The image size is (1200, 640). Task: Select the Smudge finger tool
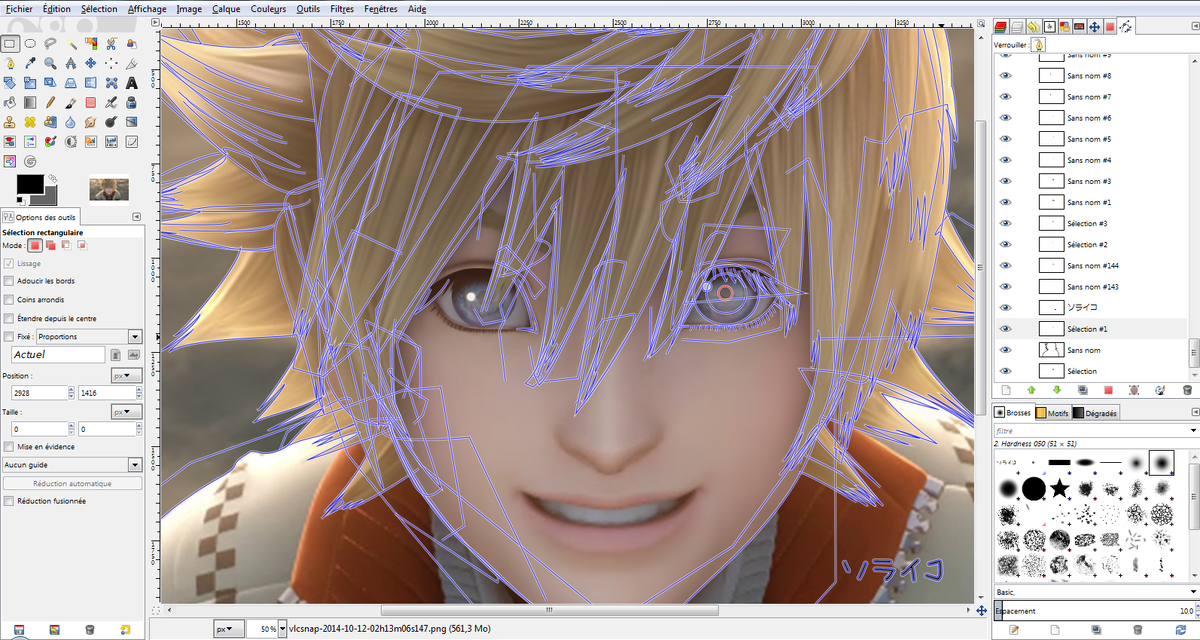(x=91, y=122)
